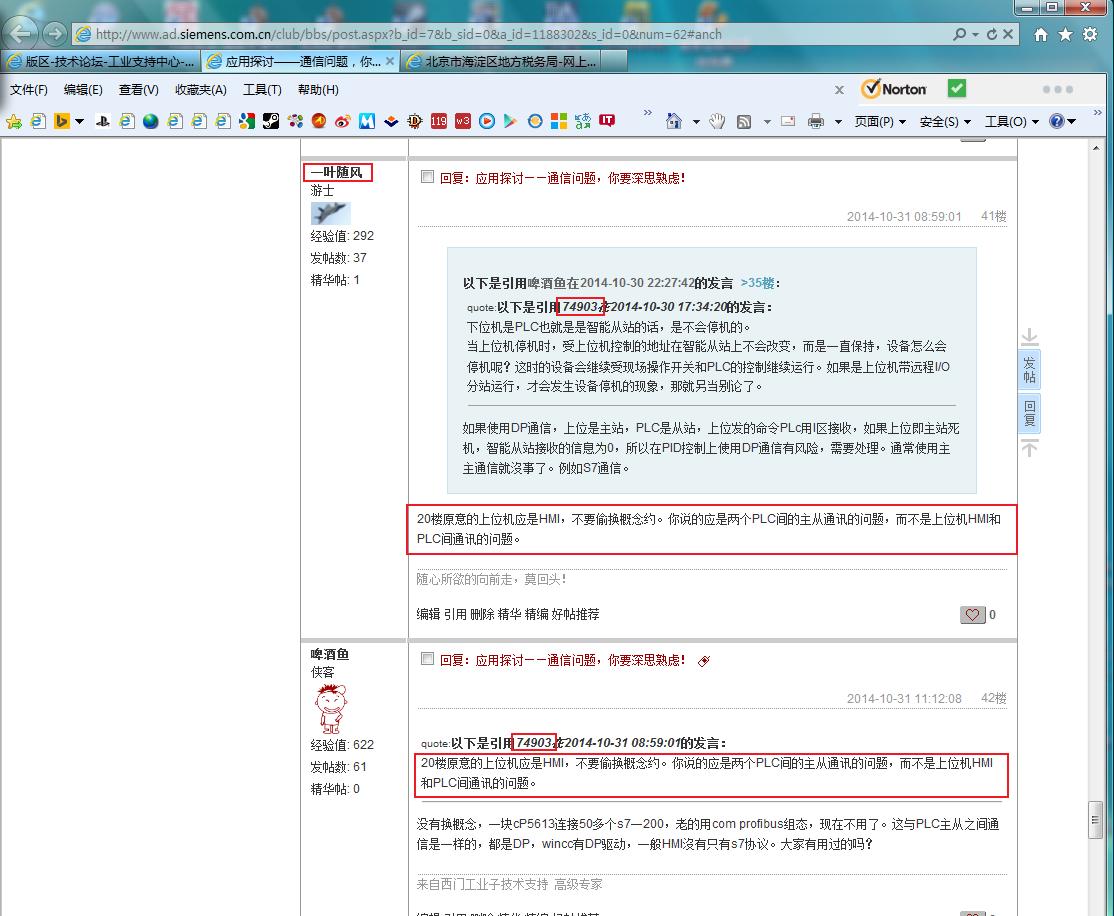Add to favorites bar star icon
Screen dimensions: 1114x916
coord(13,122)
